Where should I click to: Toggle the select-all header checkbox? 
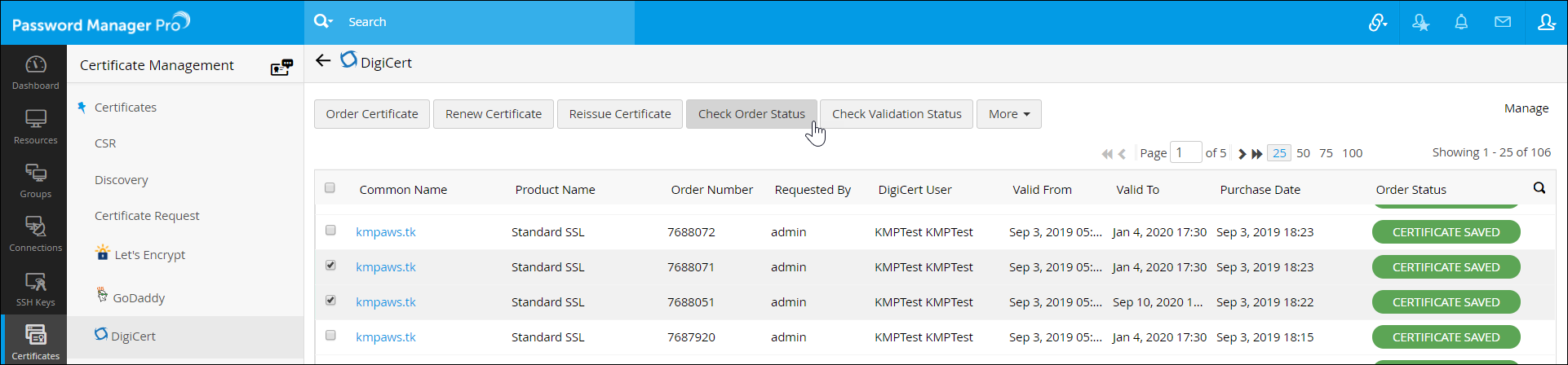coord(330,188)
